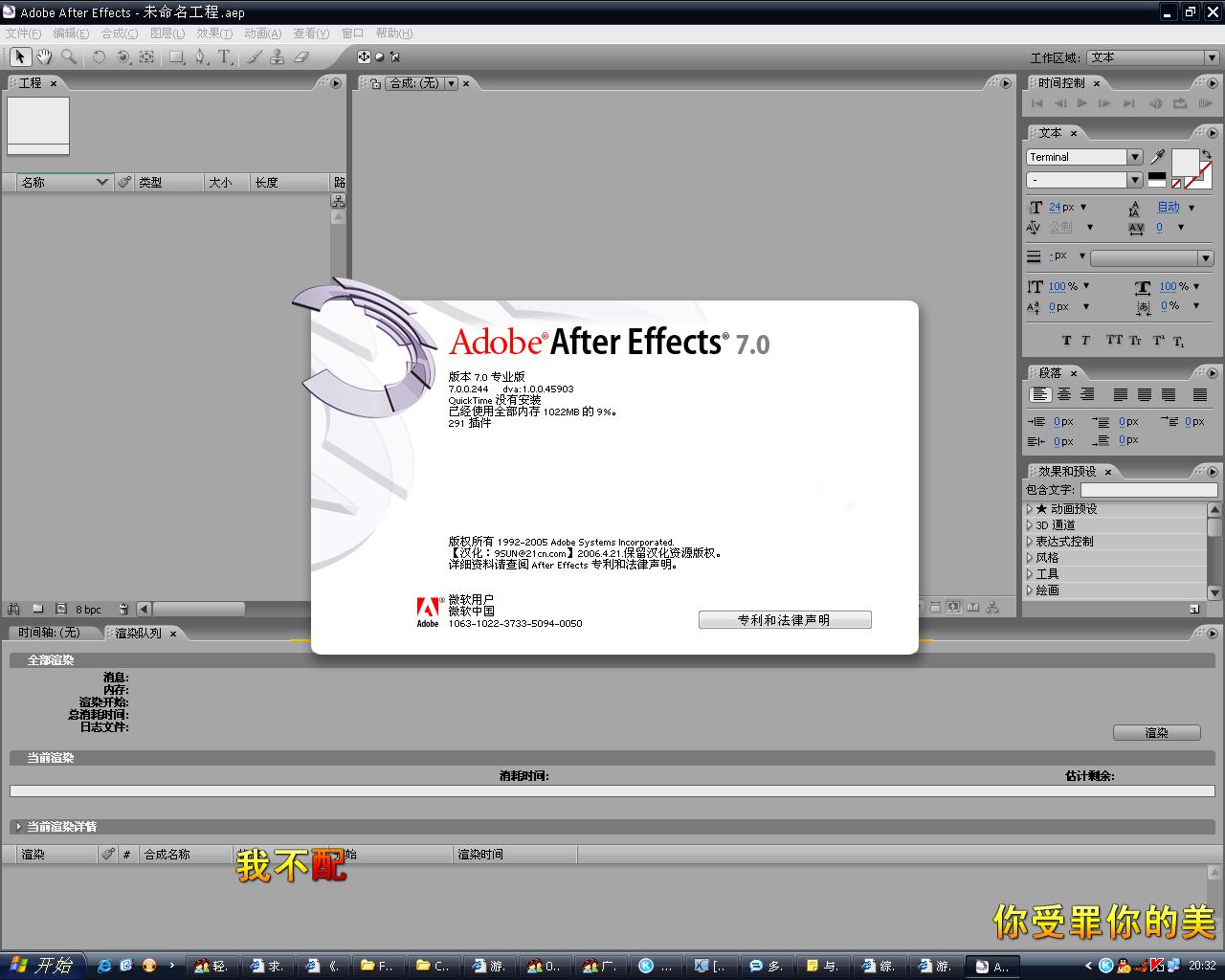Set text colors to black and white swatch
The width and height of the screenshot is (1225, 980).
point(1157,180)
